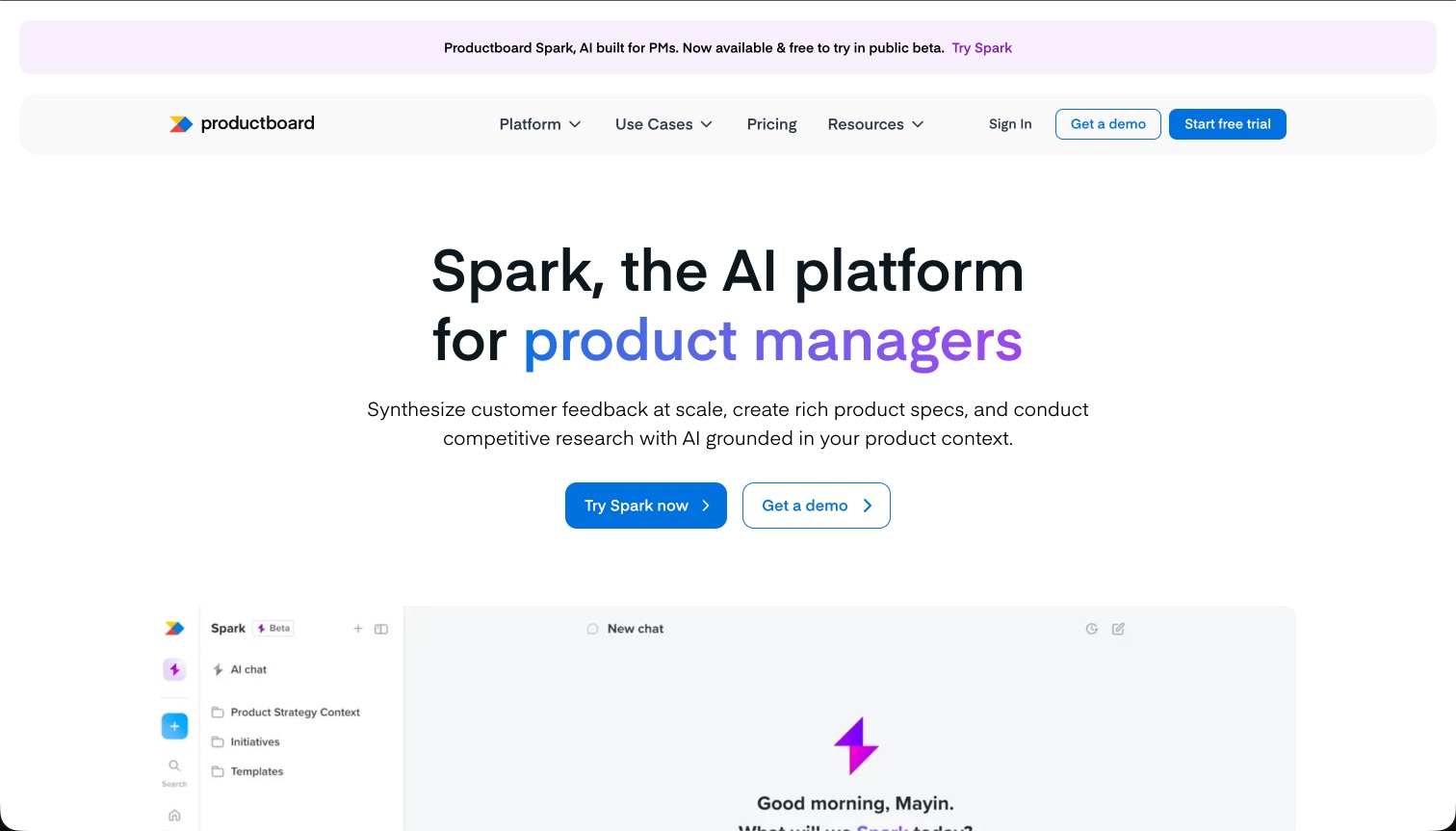
Task: Expand the Resources menu
Action: (875, 124)
